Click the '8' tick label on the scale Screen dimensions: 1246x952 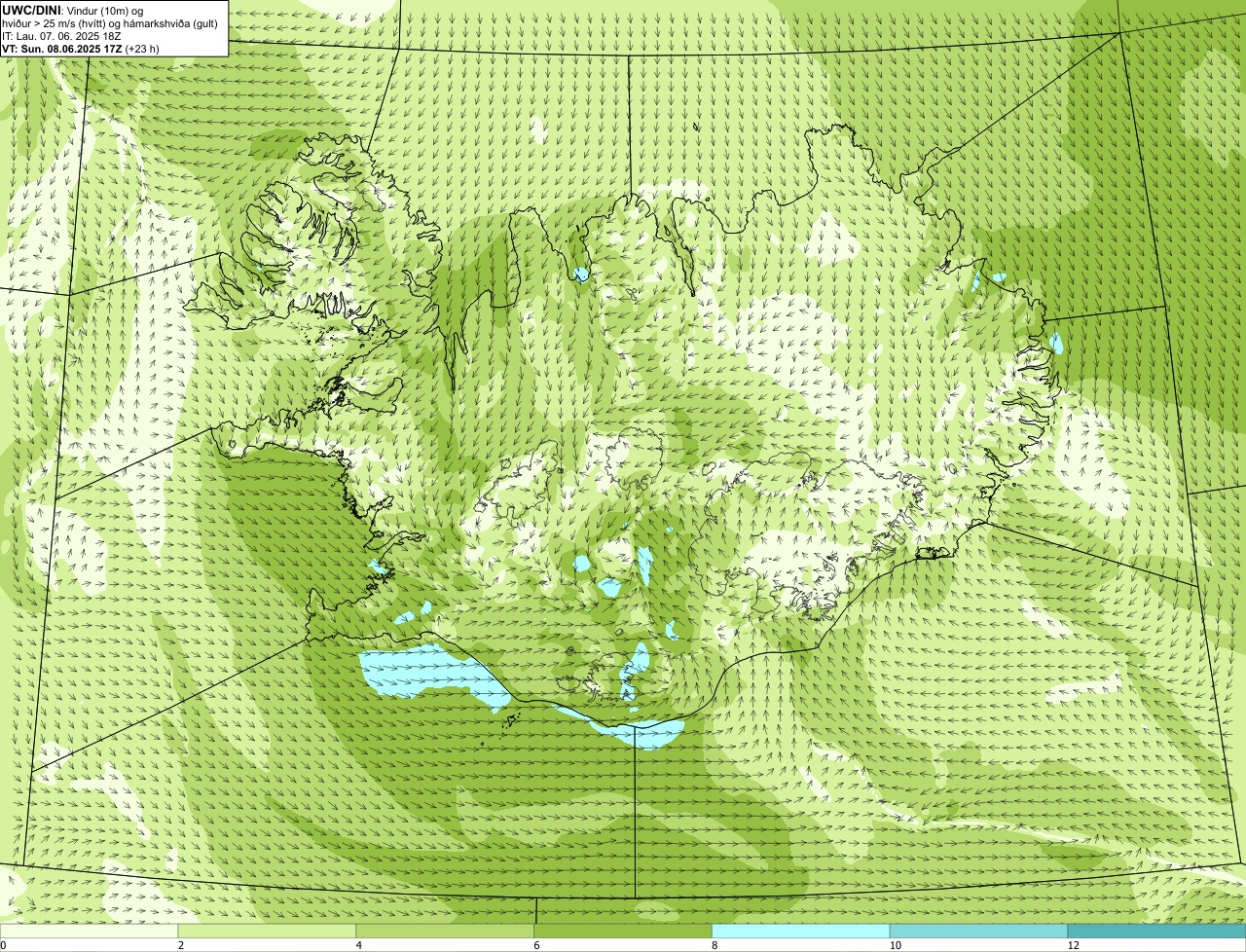pos(715,945)
